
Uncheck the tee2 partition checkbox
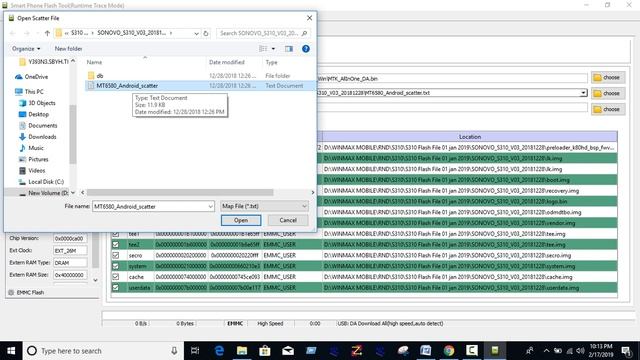click(116, 244)
